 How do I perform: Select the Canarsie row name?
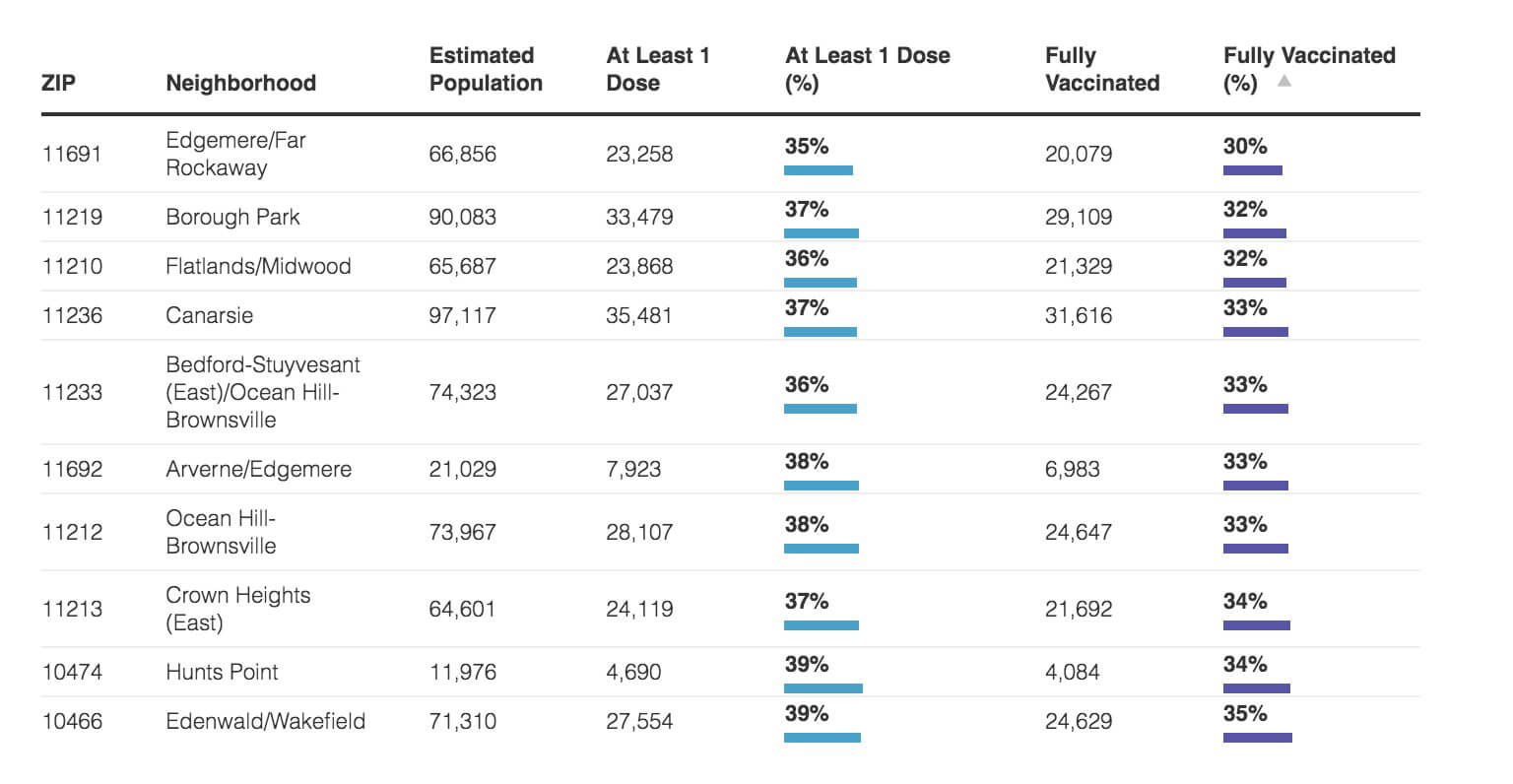209,316
